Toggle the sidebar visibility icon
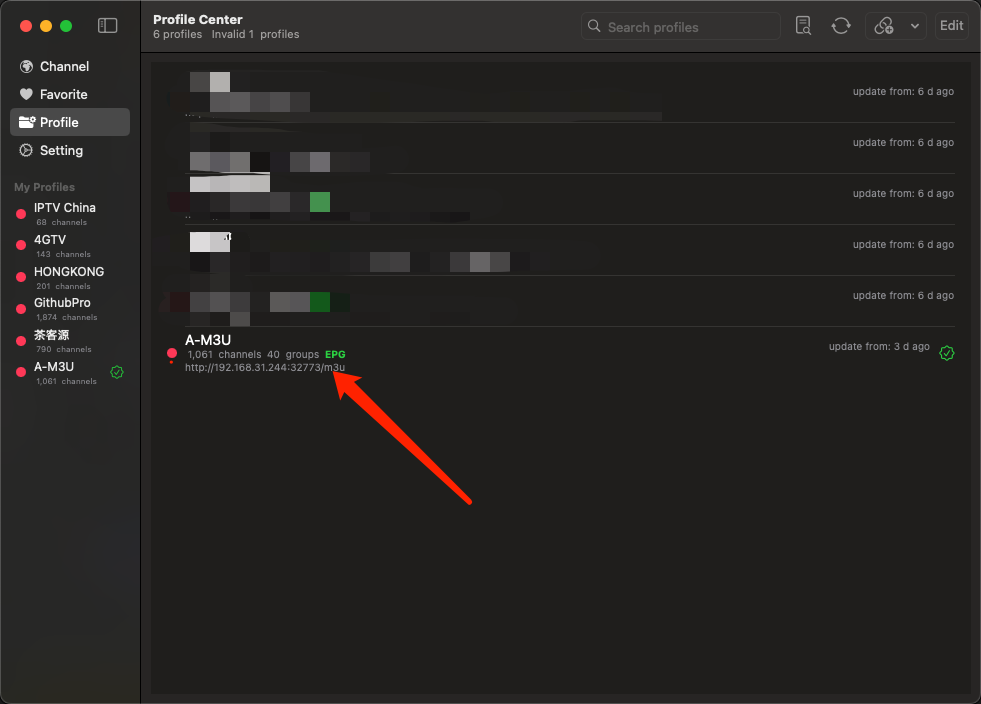The image size is (981, 704). (108, 26)
